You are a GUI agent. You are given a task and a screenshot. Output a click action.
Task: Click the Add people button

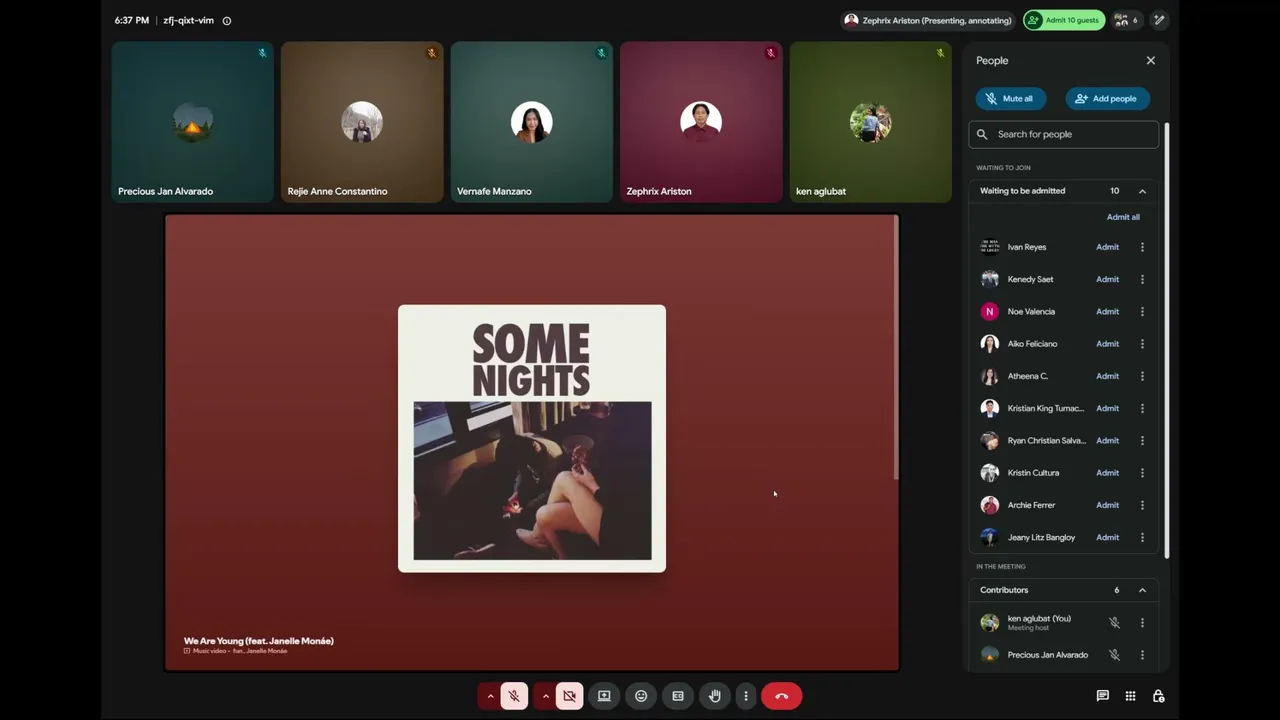[x=1107, y=98]
